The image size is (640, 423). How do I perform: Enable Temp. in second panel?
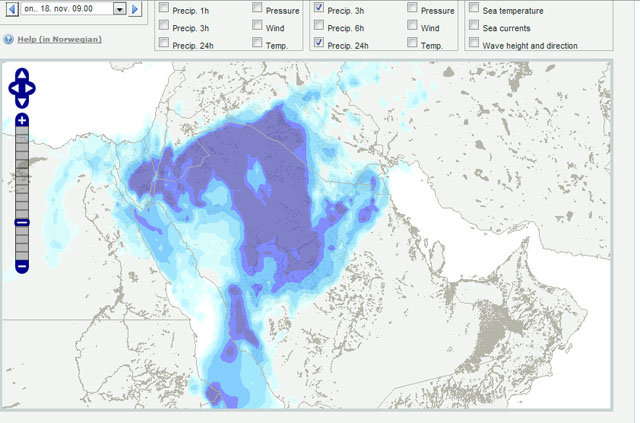tap(412, 42)
